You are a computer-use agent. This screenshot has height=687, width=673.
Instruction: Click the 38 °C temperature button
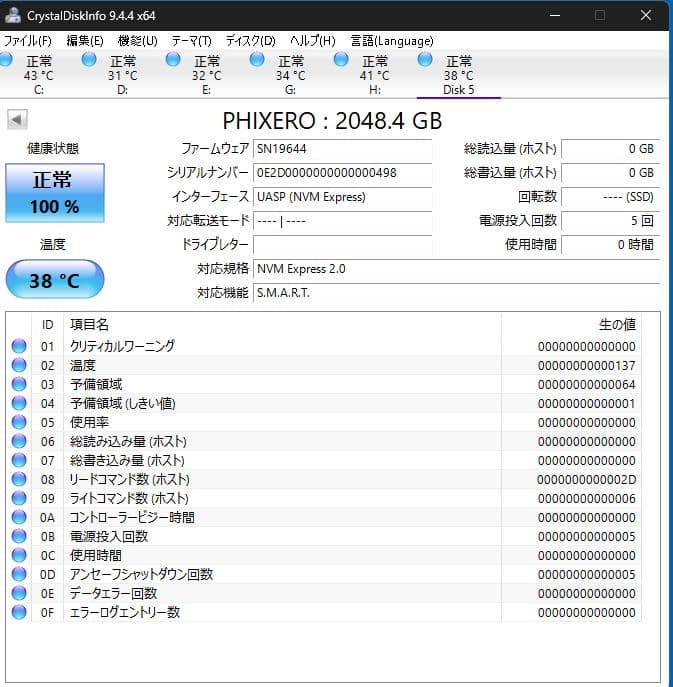click(x=55, y=280)
